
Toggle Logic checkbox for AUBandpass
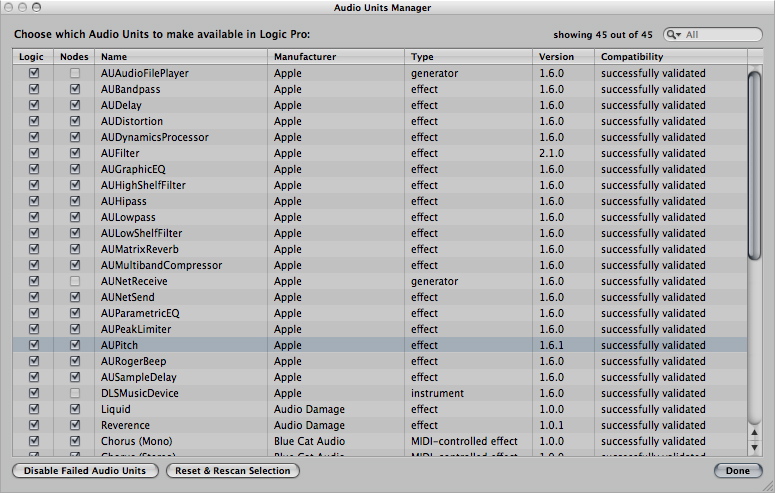click(34, 89)
